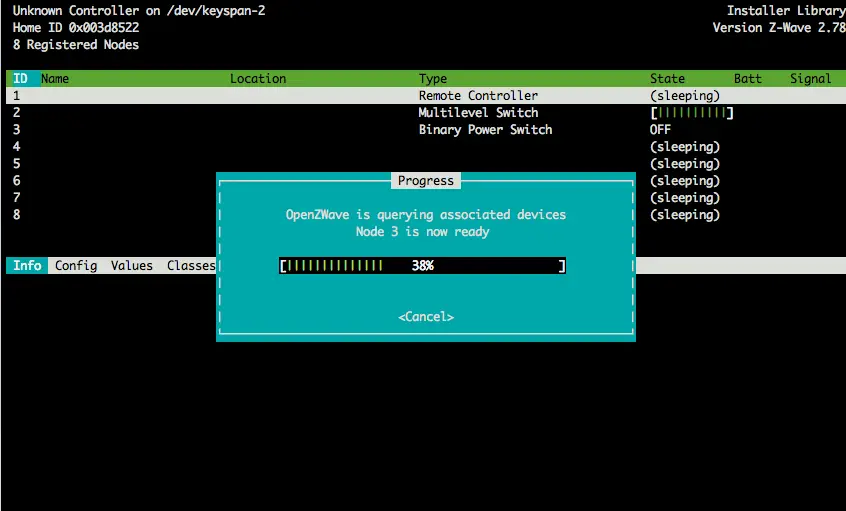The image size is (846, 511).
Task: Click the sleeping state of node 4
Action: [x=685, y=147]
